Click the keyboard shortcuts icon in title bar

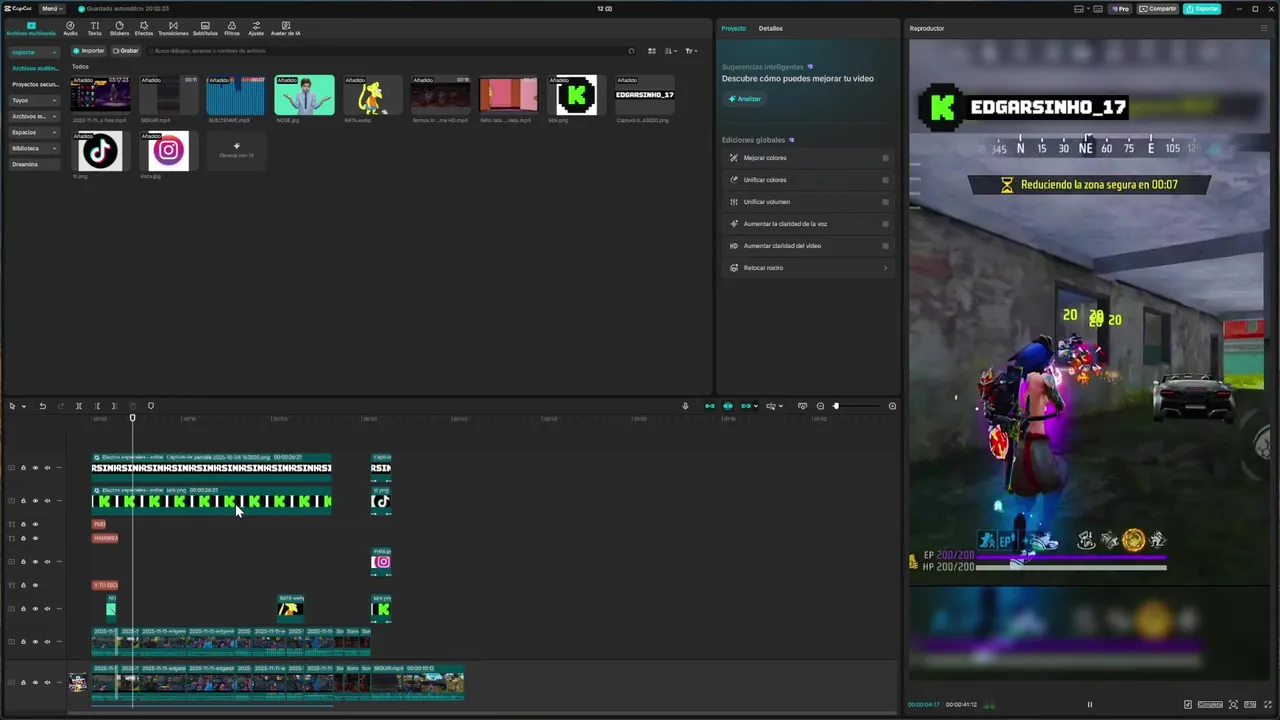click(x=1096, y=9)
